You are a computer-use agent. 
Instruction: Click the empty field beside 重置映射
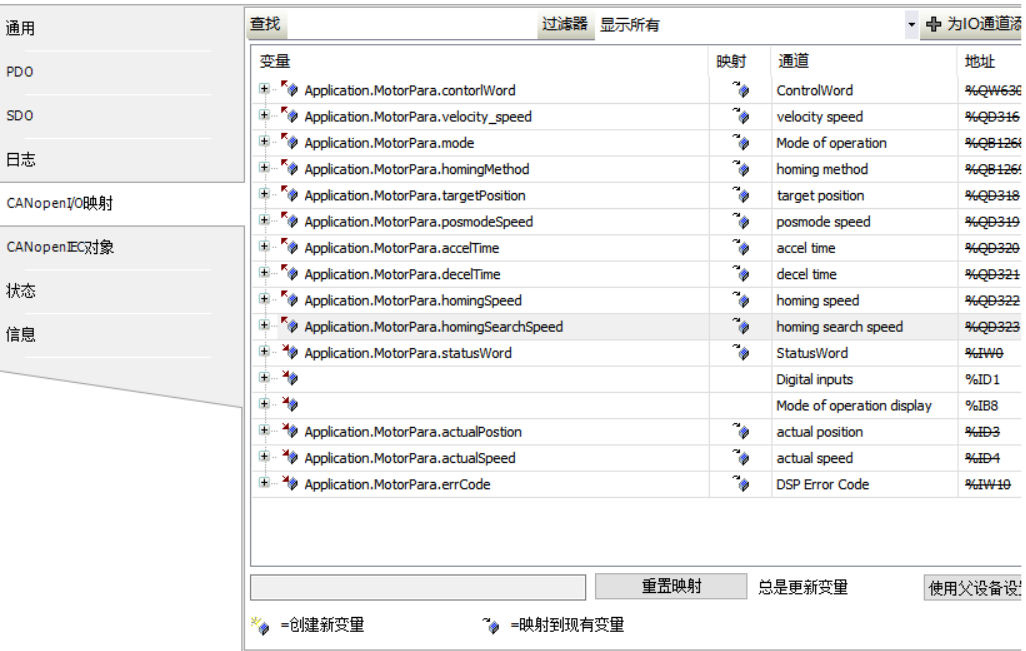coord(417,588)
